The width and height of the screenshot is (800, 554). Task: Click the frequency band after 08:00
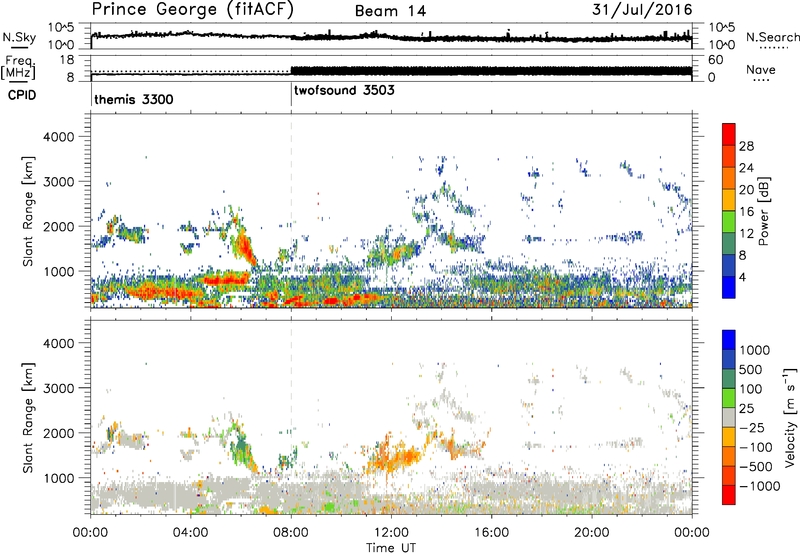tap(491, 70)
